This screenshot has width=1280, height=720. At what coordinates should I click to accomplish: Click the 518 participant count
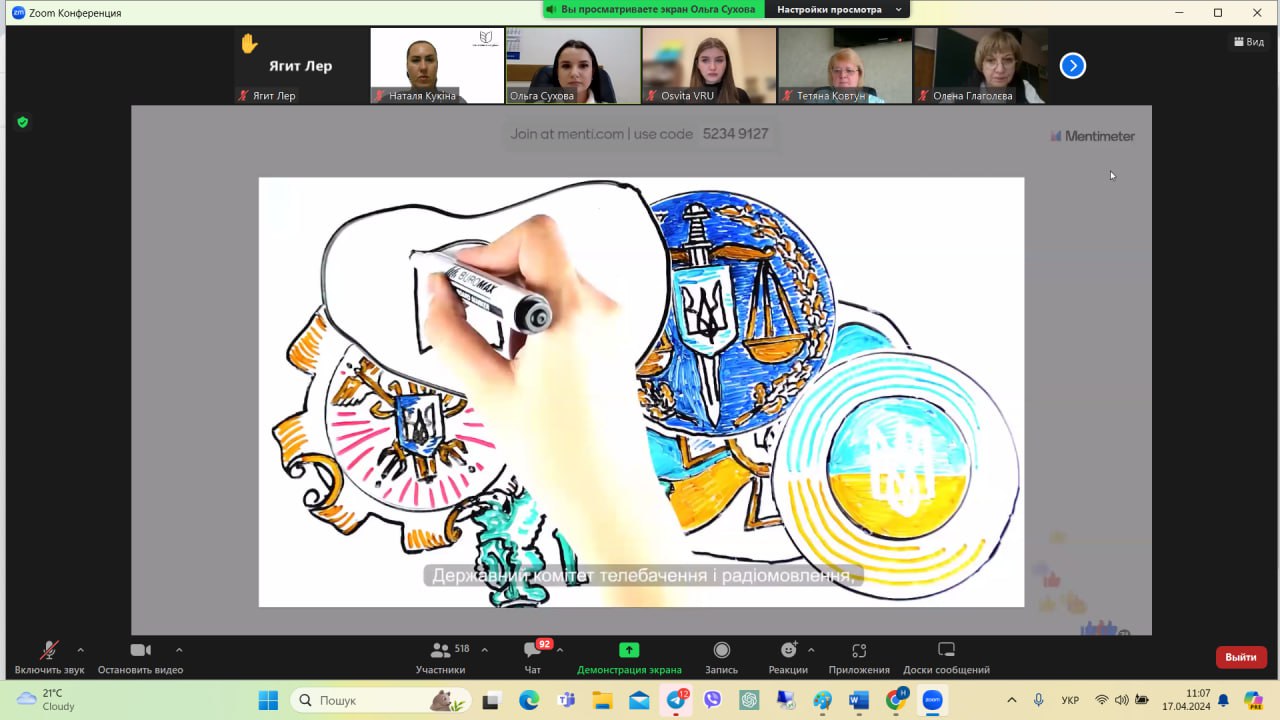click(462, 649)
